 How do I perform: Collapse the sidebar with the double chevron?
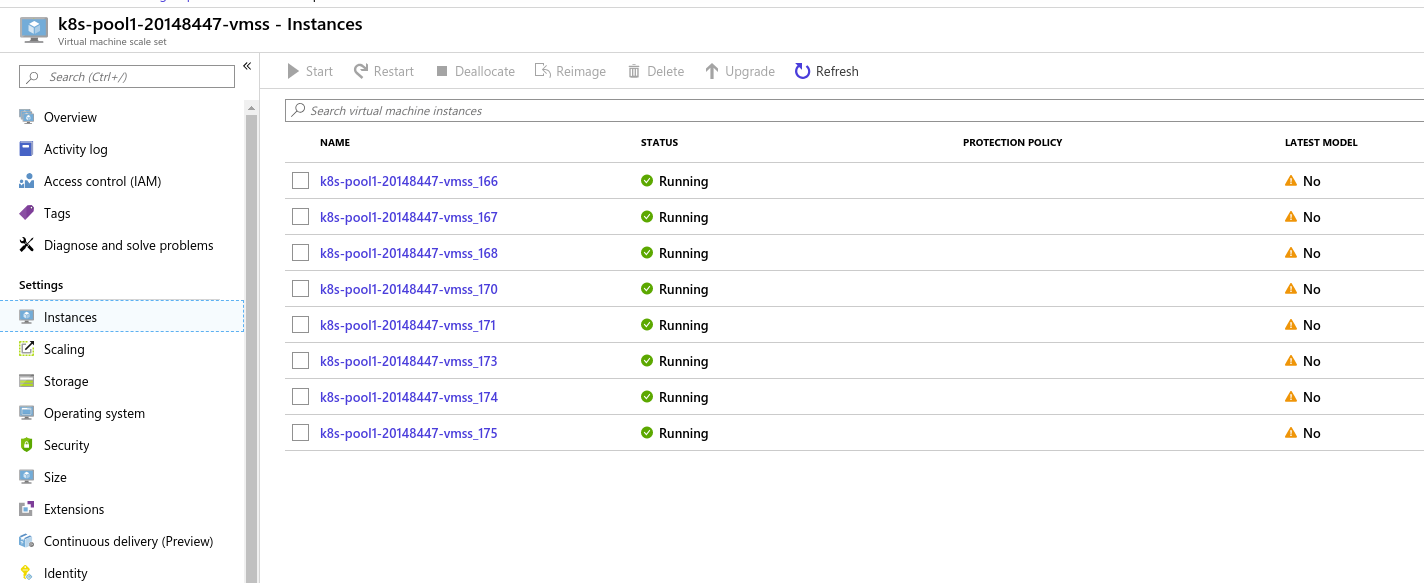tap(247, 67)
